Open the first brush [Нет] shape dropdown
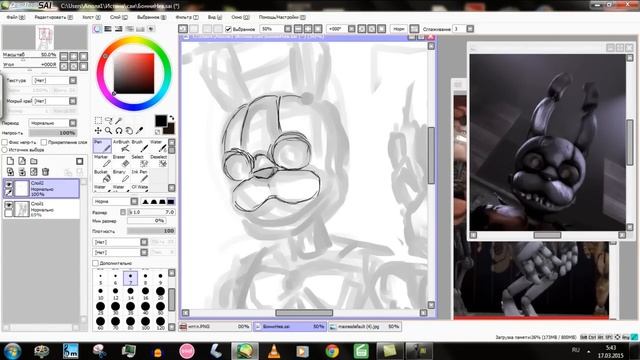 pos(144,242)
